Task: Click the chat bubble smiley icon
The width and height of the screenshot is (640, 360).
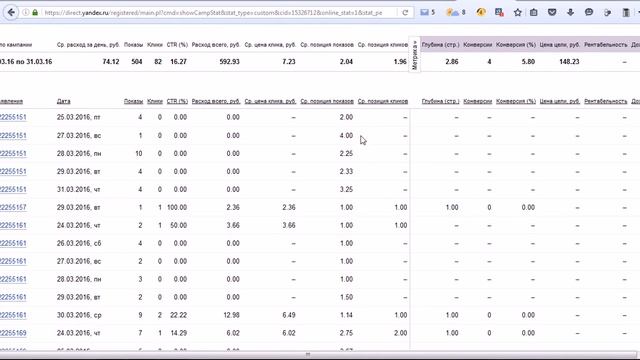Action: click(589, 12)
